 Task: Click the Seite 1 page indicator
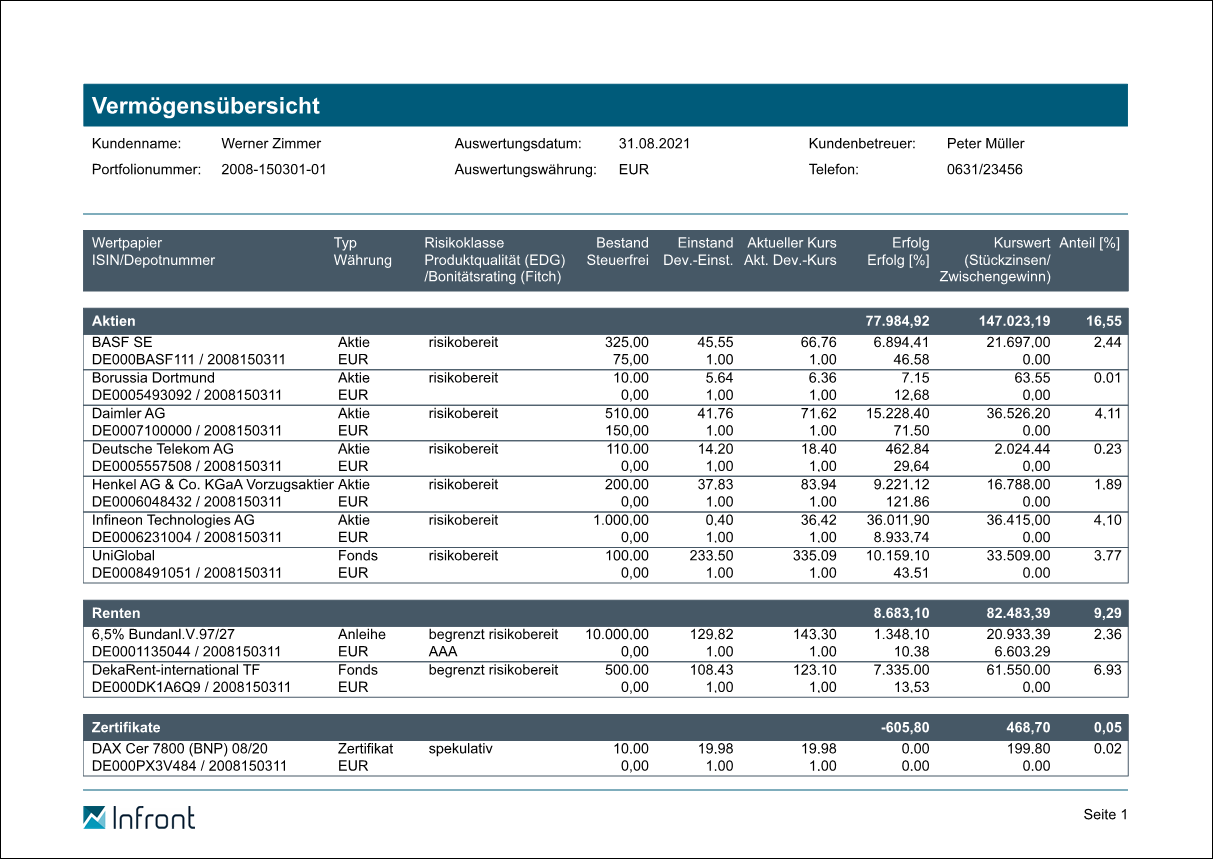pos(1105,815)
